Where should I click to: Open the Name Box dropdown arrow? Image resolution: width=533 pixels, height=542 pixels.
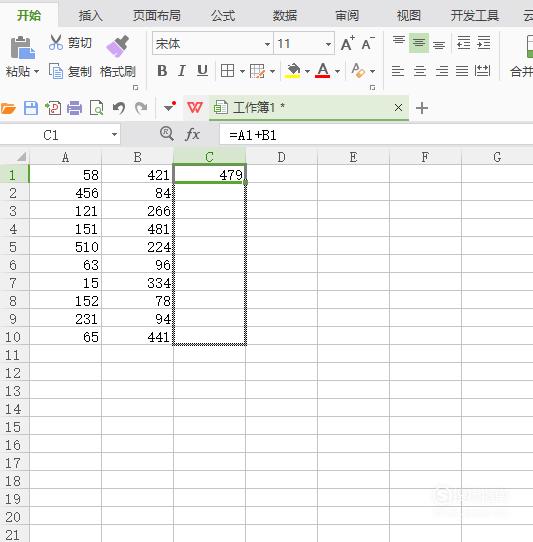click(x=114, y=135)
